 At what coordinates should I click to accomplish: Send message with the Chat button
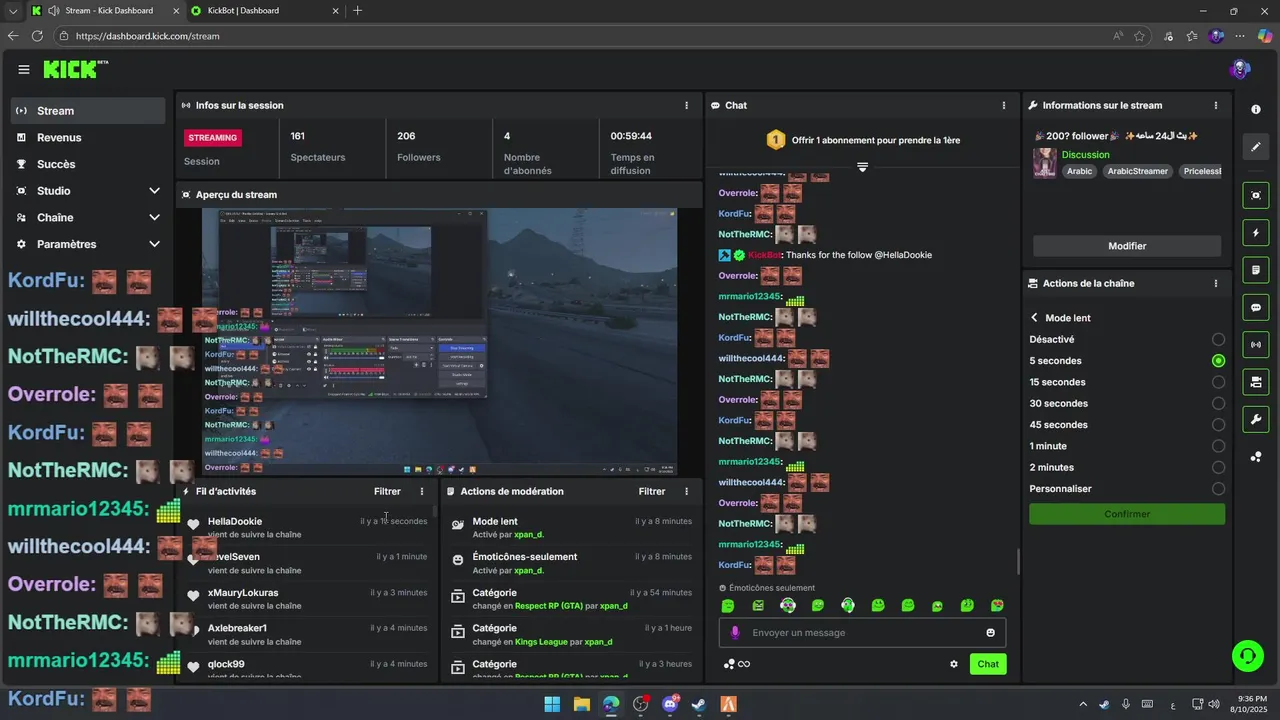pos(988,664)
